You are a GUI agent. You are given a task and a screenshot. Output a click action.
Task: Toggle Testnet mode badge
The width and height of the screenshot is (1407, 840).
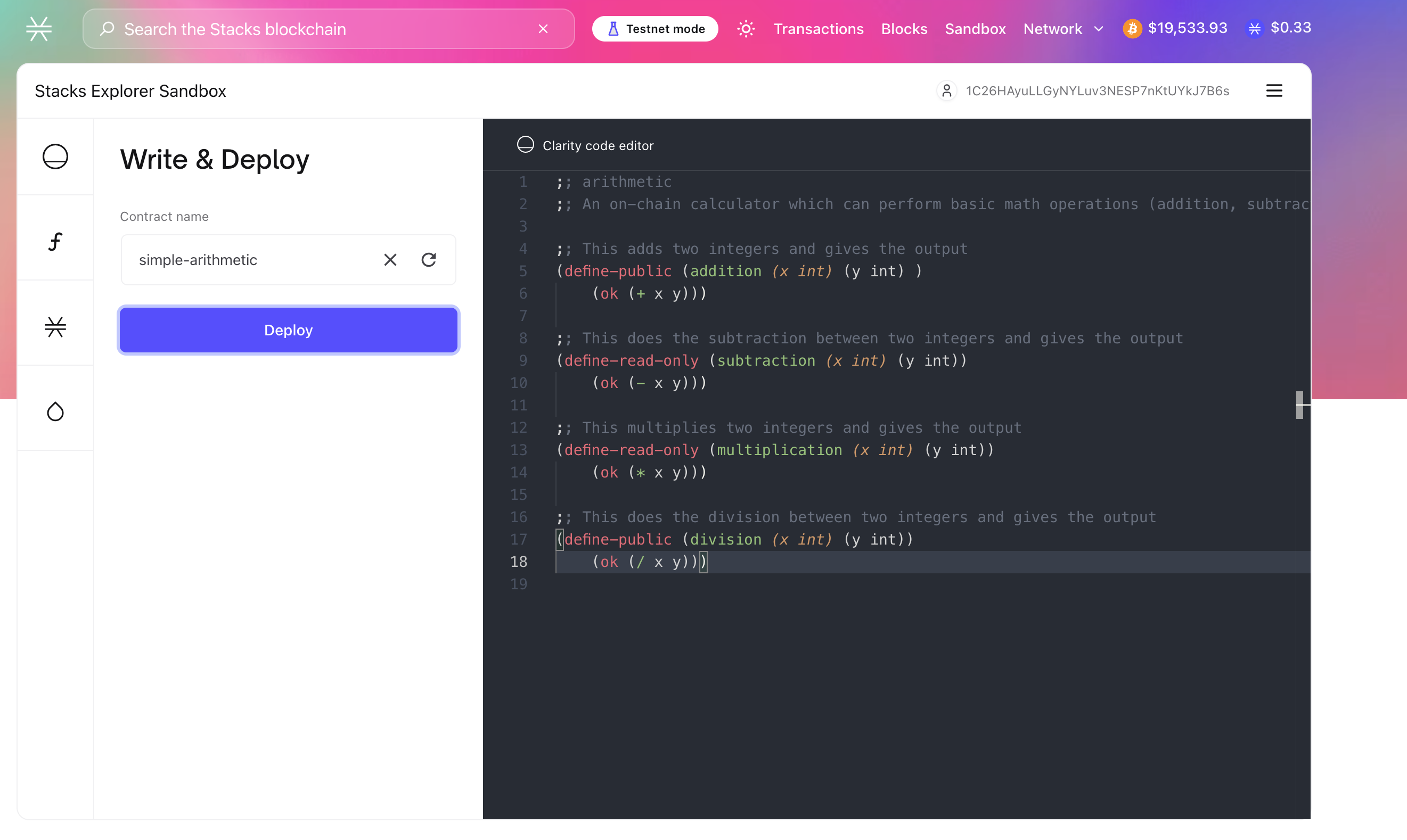click(655, 29)
